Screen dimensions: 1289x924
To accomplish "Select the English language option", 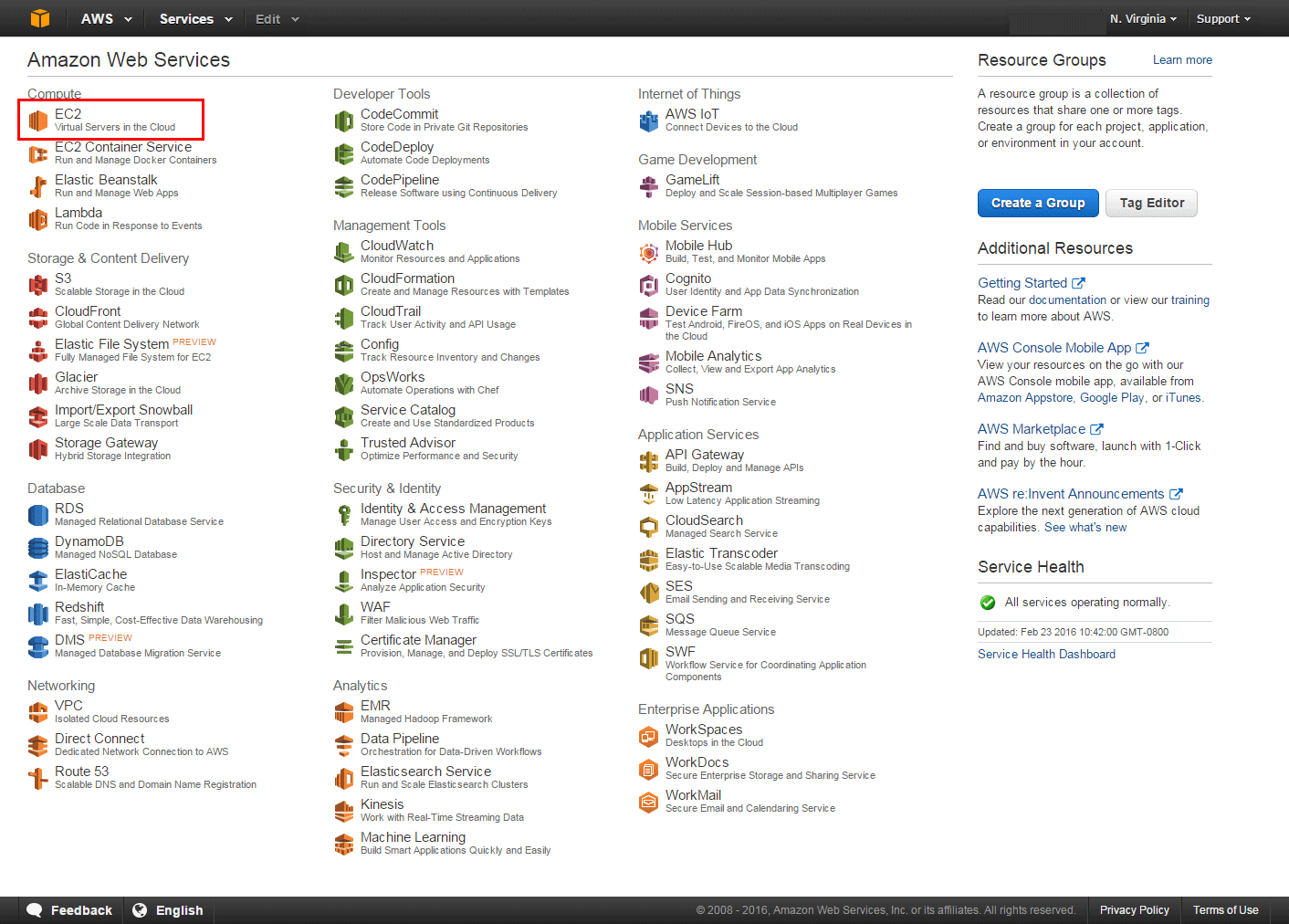I will 168,910.
